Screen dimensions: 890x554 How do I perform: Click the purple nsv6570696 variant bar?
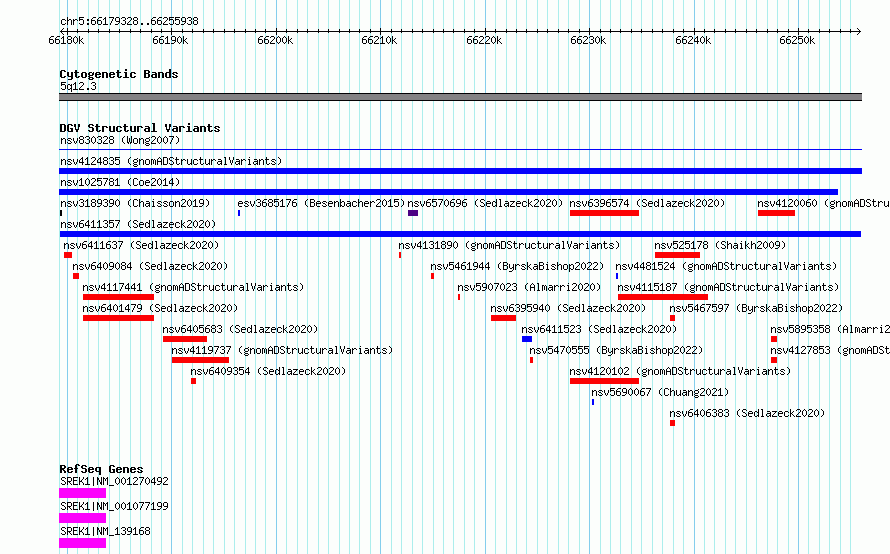[413, 213]
